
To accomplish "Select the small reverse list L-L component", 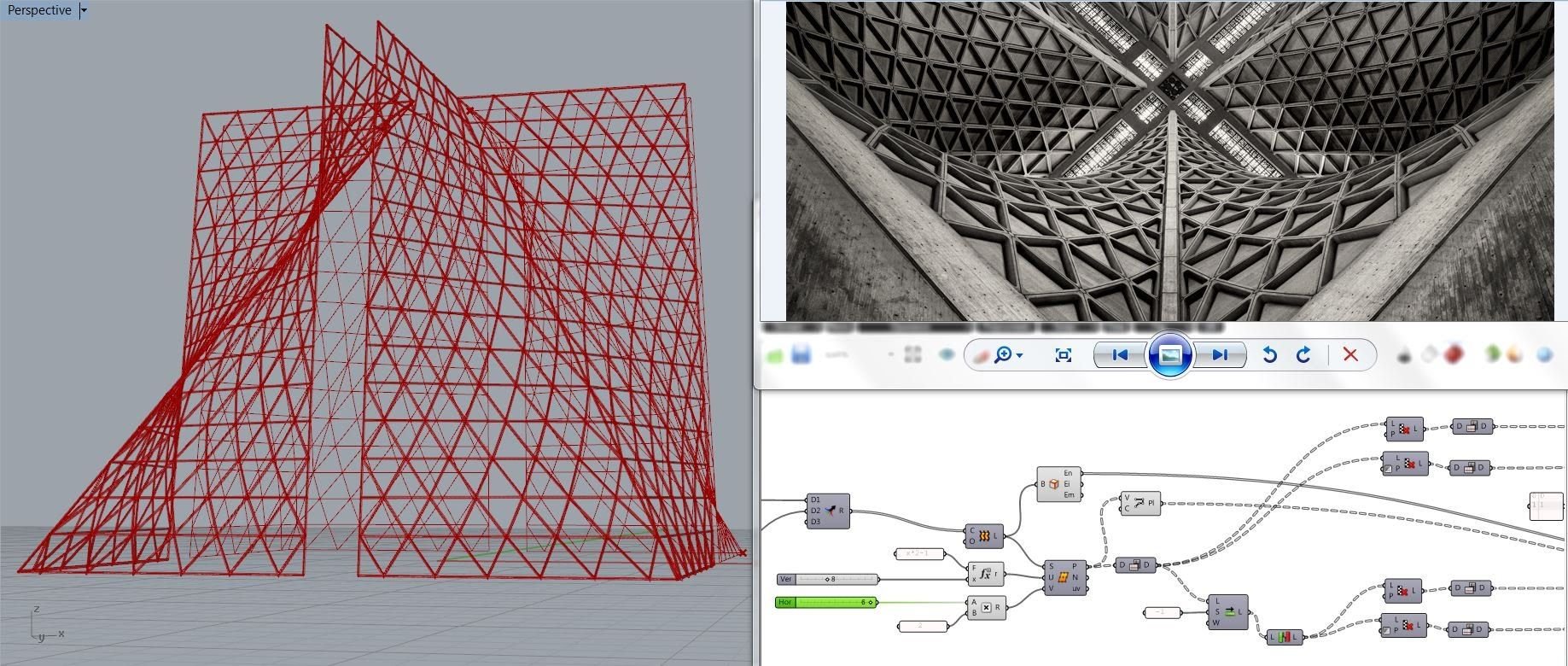I will tap(1284, 637).
